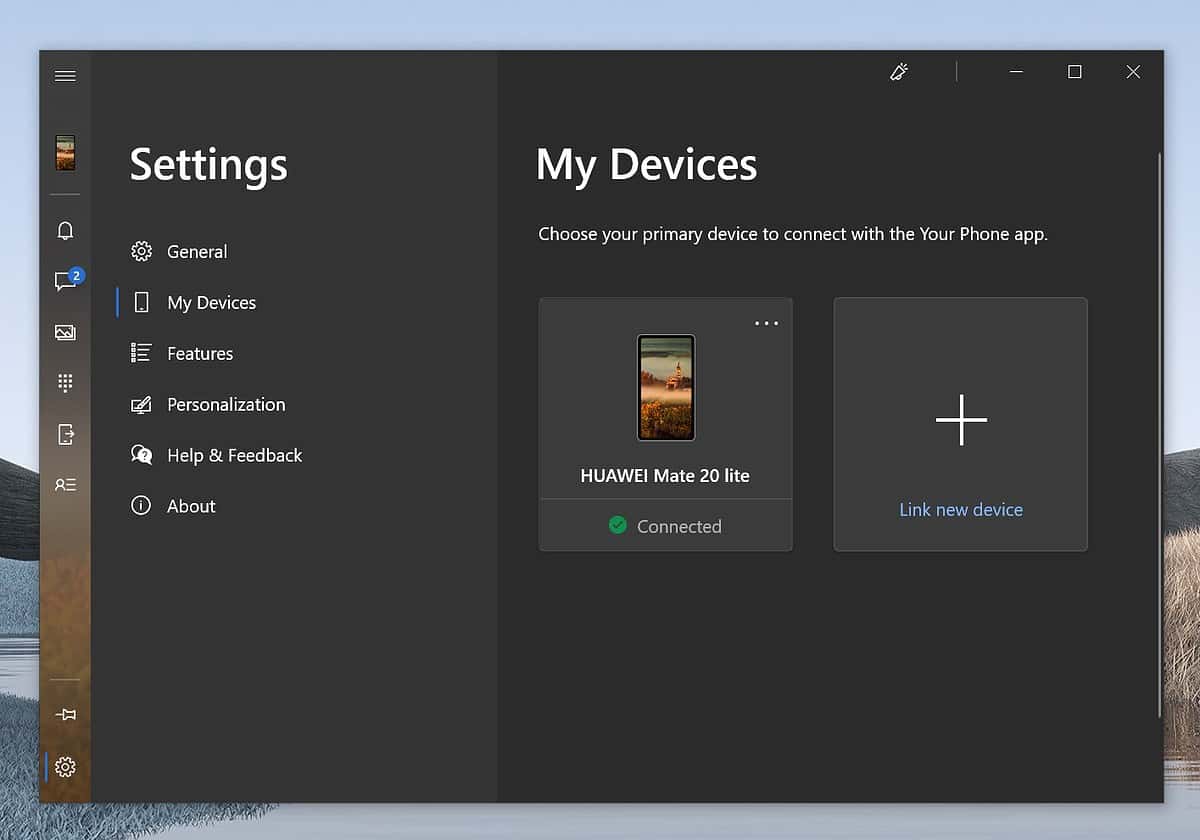Screen dimensions: 1200x840
Task: Open the Photos section
Action: tap(65, 332)
